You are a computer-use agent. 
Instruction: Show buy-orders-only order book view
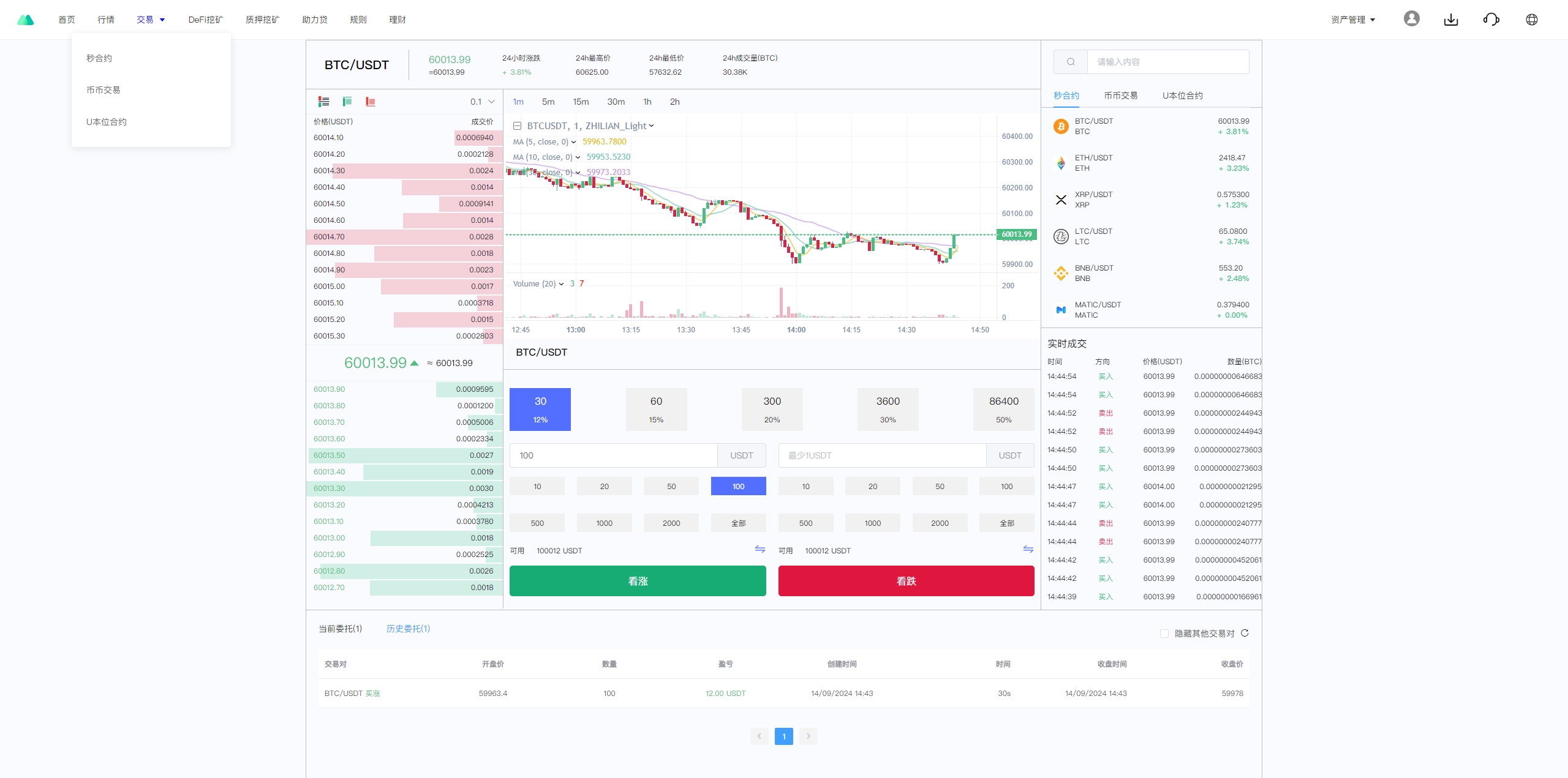347,102
